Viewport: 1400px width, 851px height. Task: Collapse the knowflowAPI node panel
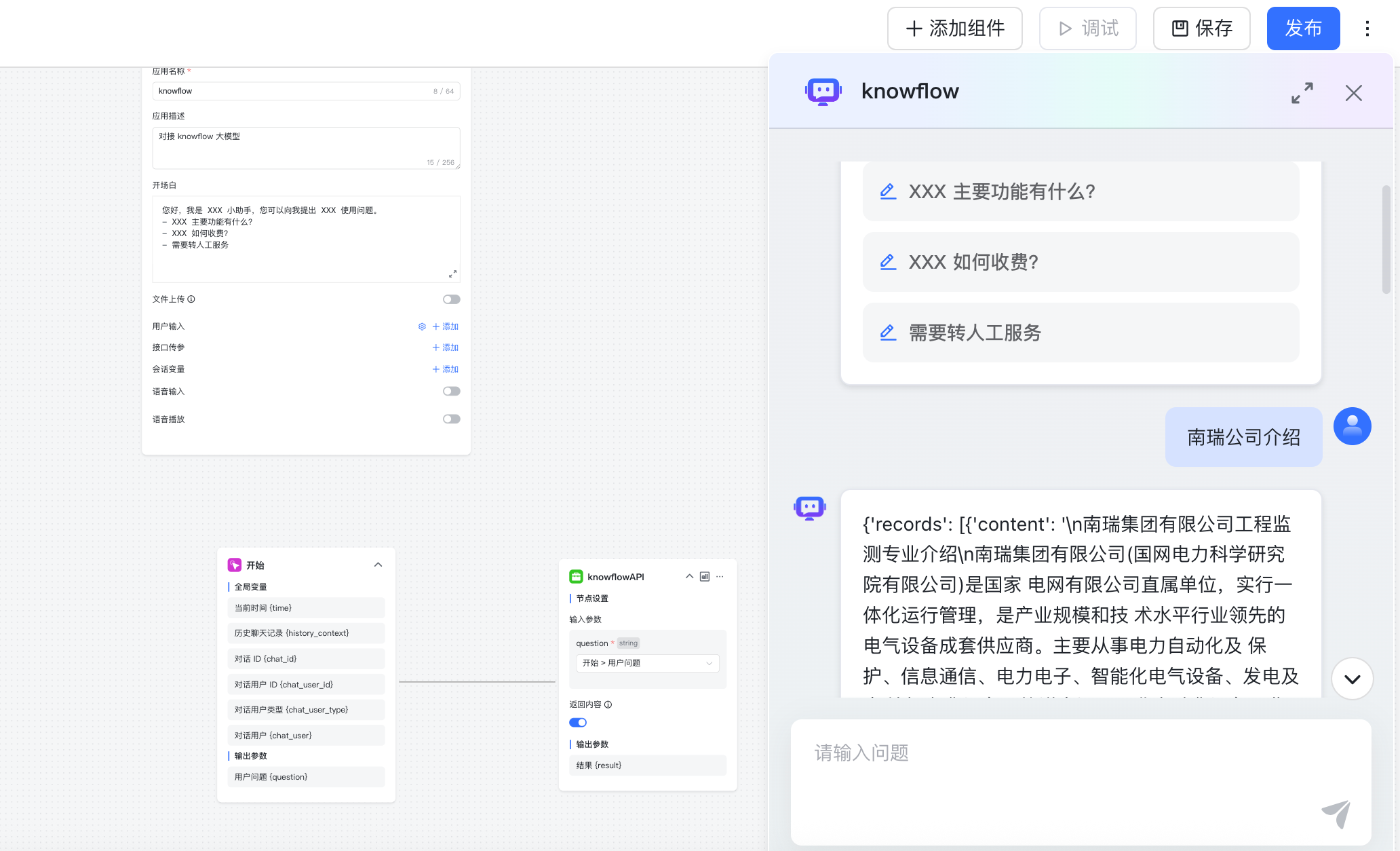[x=688, y=576]
